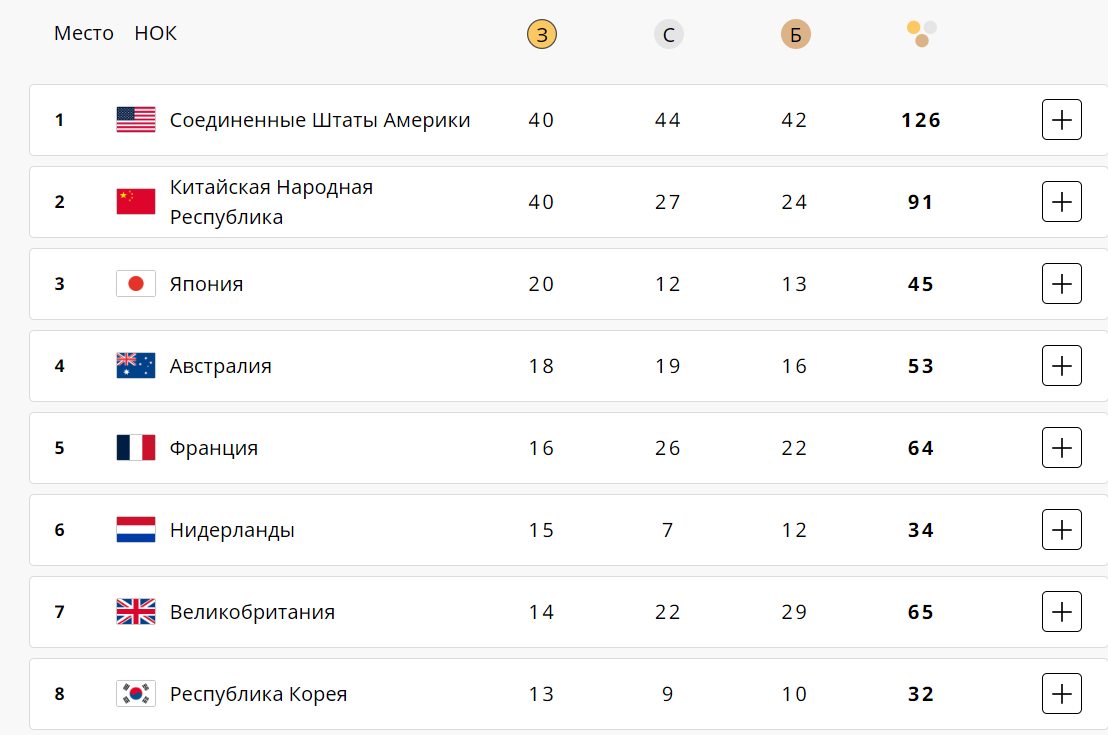The image size is (1108, 735).
Task: Open the Великобритания country link
Action: pos(252,612)
